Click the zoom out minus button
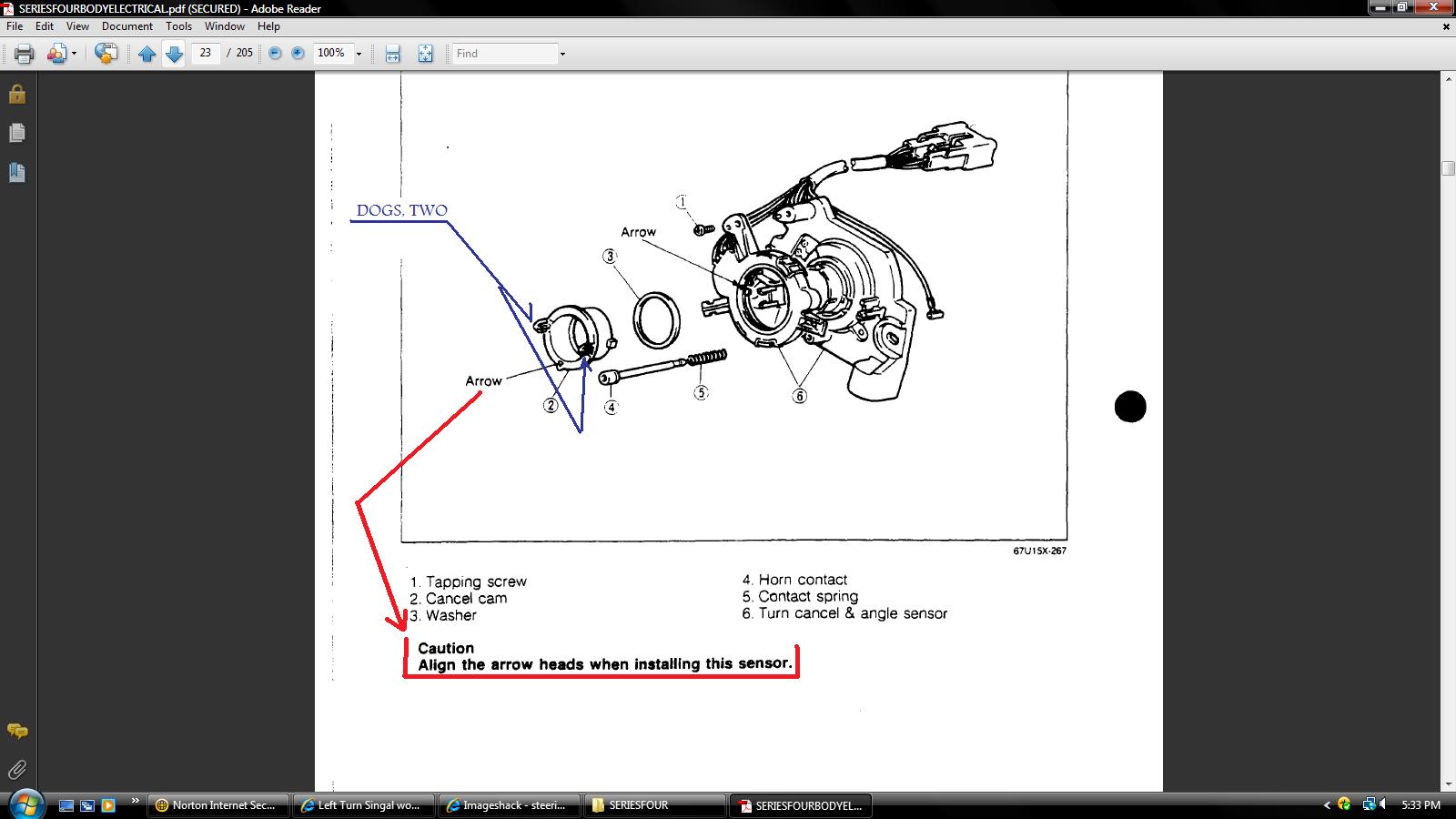Image resolution: width=1456 pixels, height=819 pixels. click(275, 54)
